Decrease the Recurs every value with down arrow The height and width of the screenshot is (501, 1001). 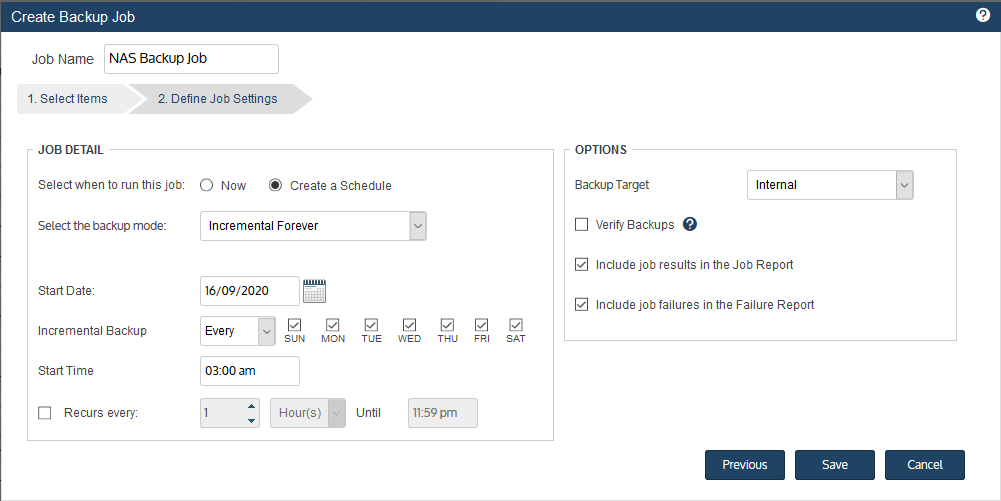252,421
